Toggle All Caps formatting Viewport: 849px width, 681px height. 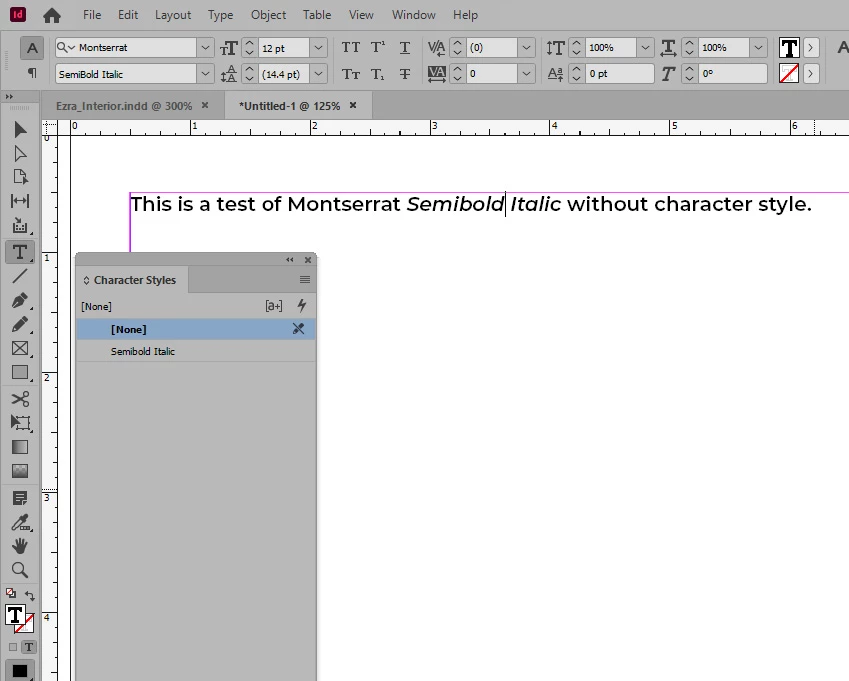click(350, 48)
